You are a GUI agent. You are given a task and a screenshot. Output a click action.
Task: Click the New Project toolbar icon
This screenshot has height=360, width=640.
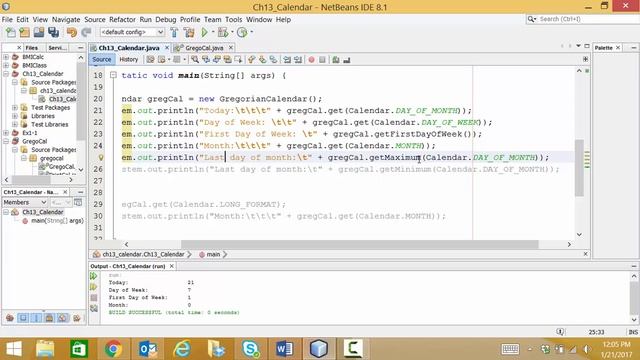coord(24,32)
